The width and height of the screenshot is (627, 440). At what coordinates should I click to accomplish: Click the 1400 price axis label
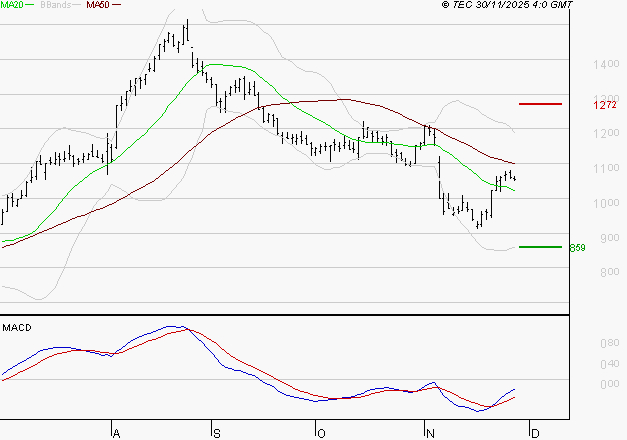(x=606, y=64)
